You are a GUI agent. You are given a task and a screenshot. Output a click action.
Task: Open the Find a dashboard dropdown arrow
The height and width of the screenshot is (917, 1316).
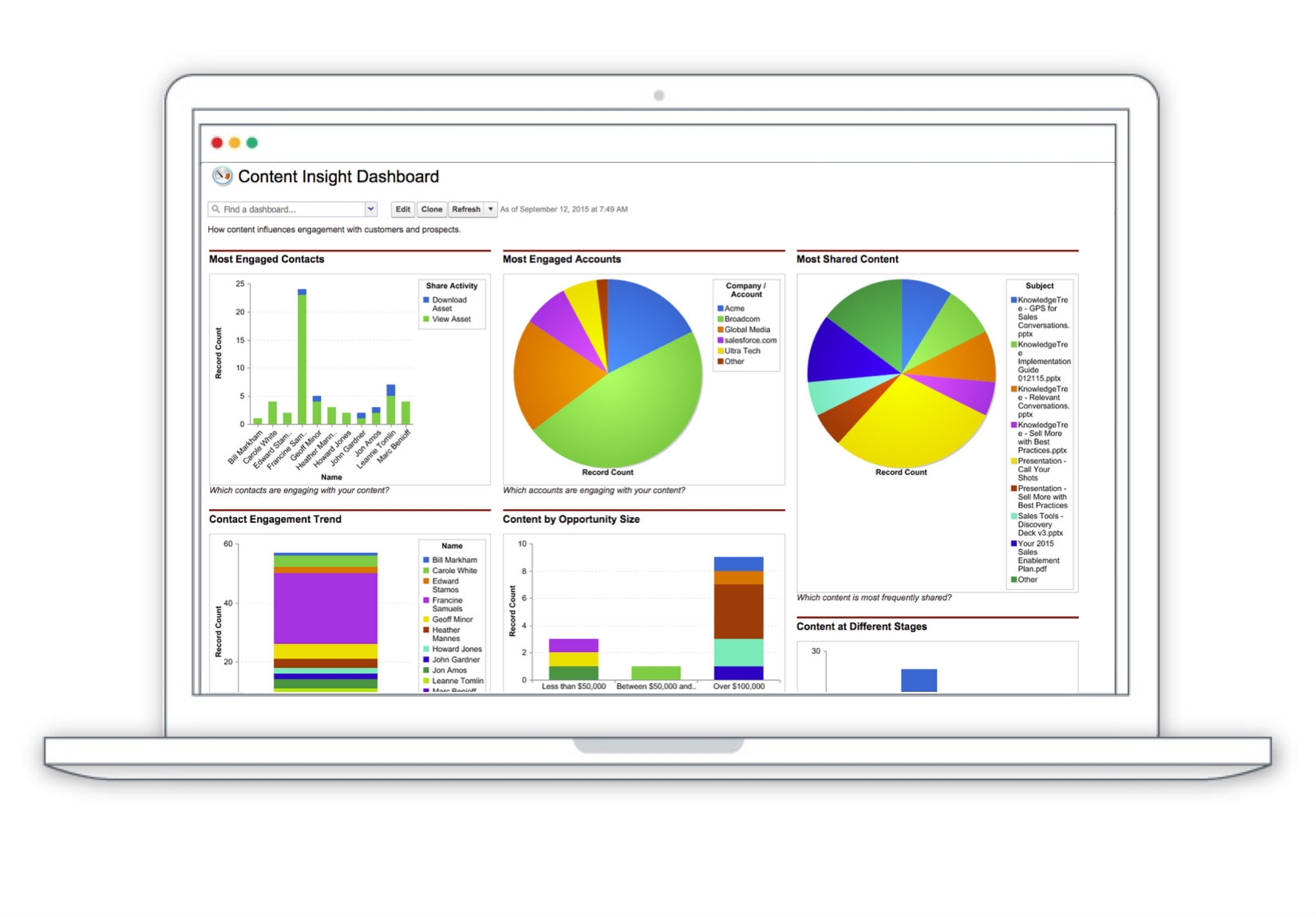click(x=370, y=209)
